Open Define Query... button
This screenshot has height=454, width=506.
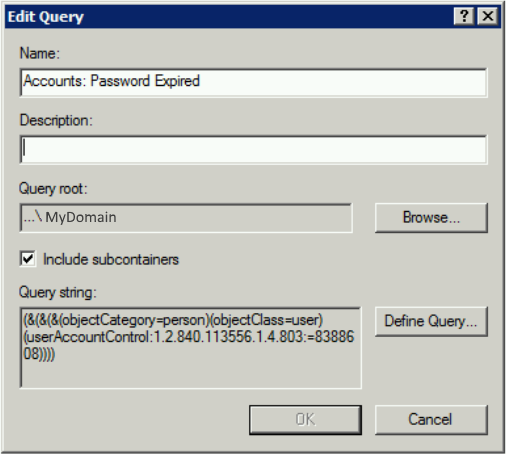(x=431, y=321)
